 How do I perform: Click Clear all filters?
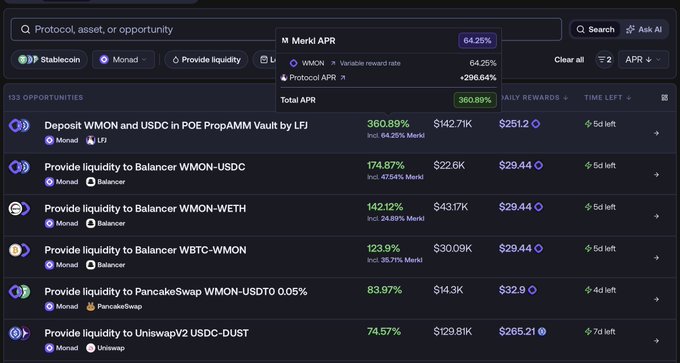coord(569,60)
